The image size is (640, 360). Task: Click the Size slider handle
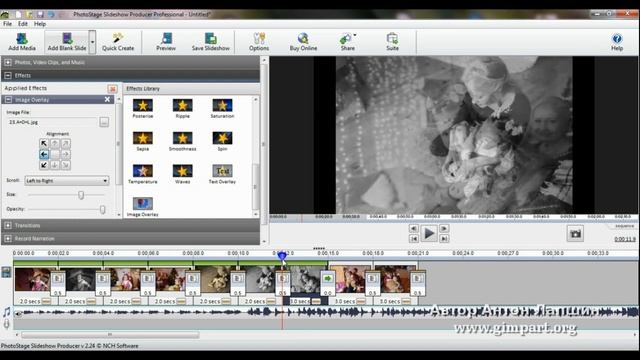click(x=81, y=195)
